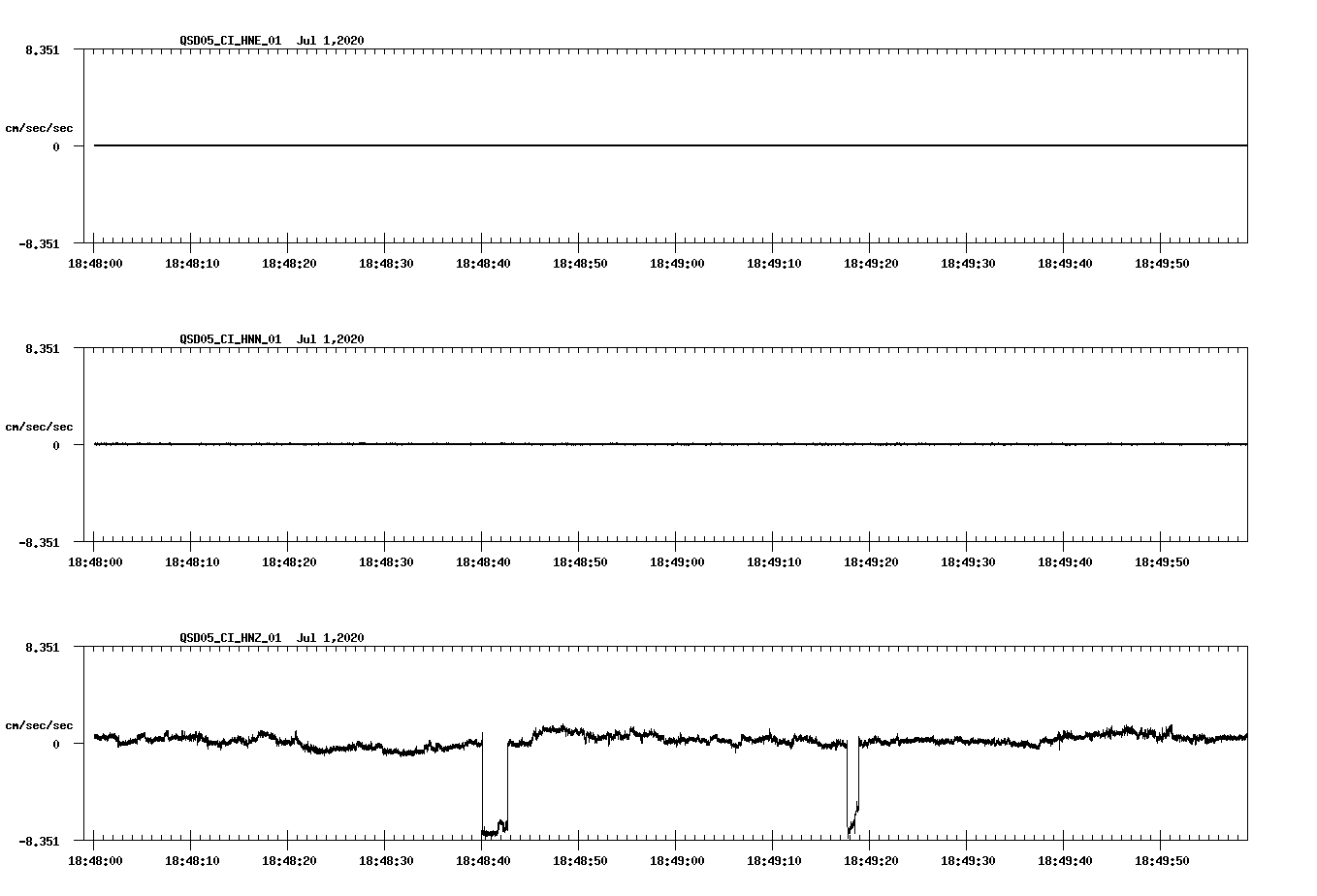
Task: Click the 18:48:50 time label under HNN plot
Action: [580, 562]
